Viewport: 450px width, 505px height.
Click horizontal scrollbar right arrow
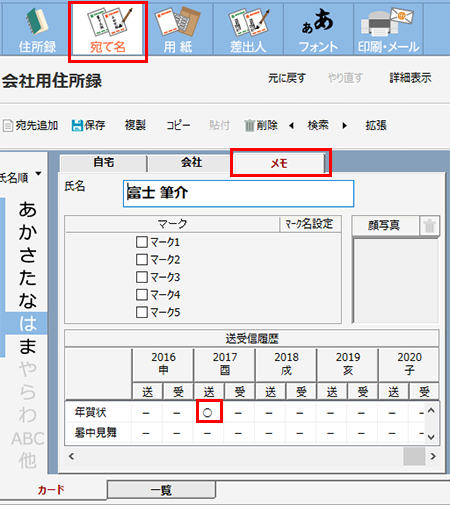click(x=433, y=456)
